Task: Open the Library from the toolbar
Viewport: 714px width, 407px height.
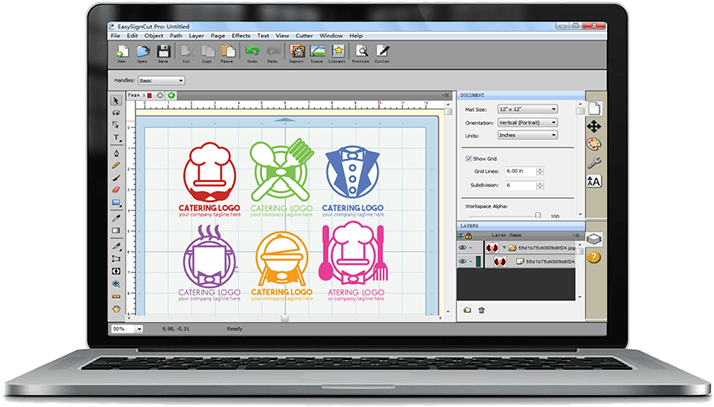Action: pyautogui.click(x=339, y=51)
